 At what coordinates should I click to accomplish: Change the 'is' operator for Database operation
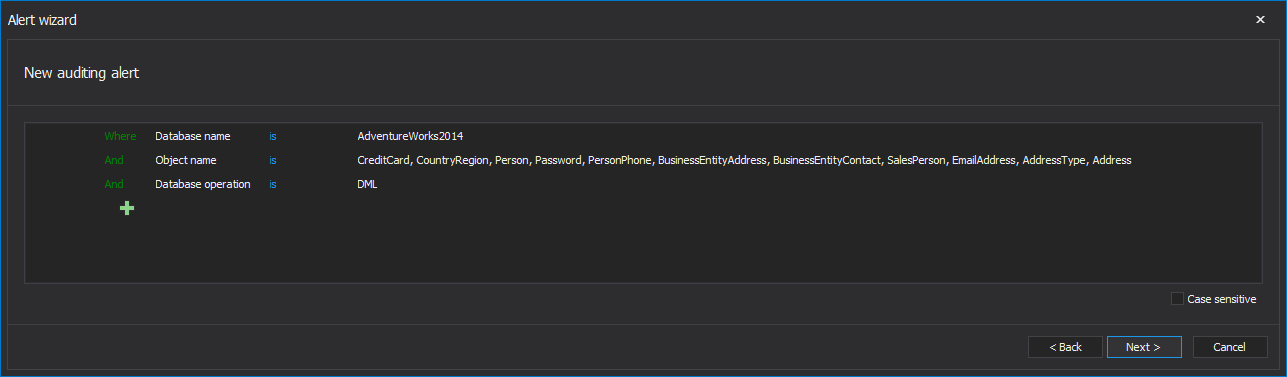(273, 184)
